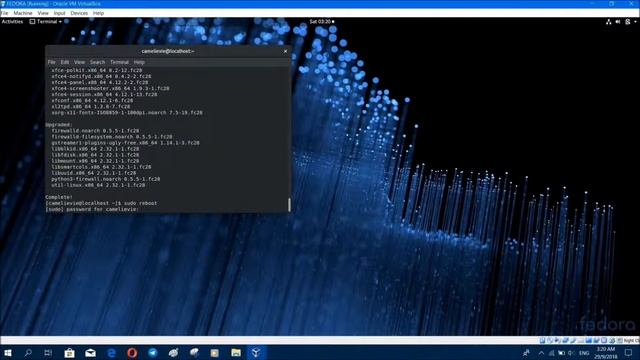Open media player icon on taskbar
Viewport: 640px width, 360px height.
(x=215, y=353)
